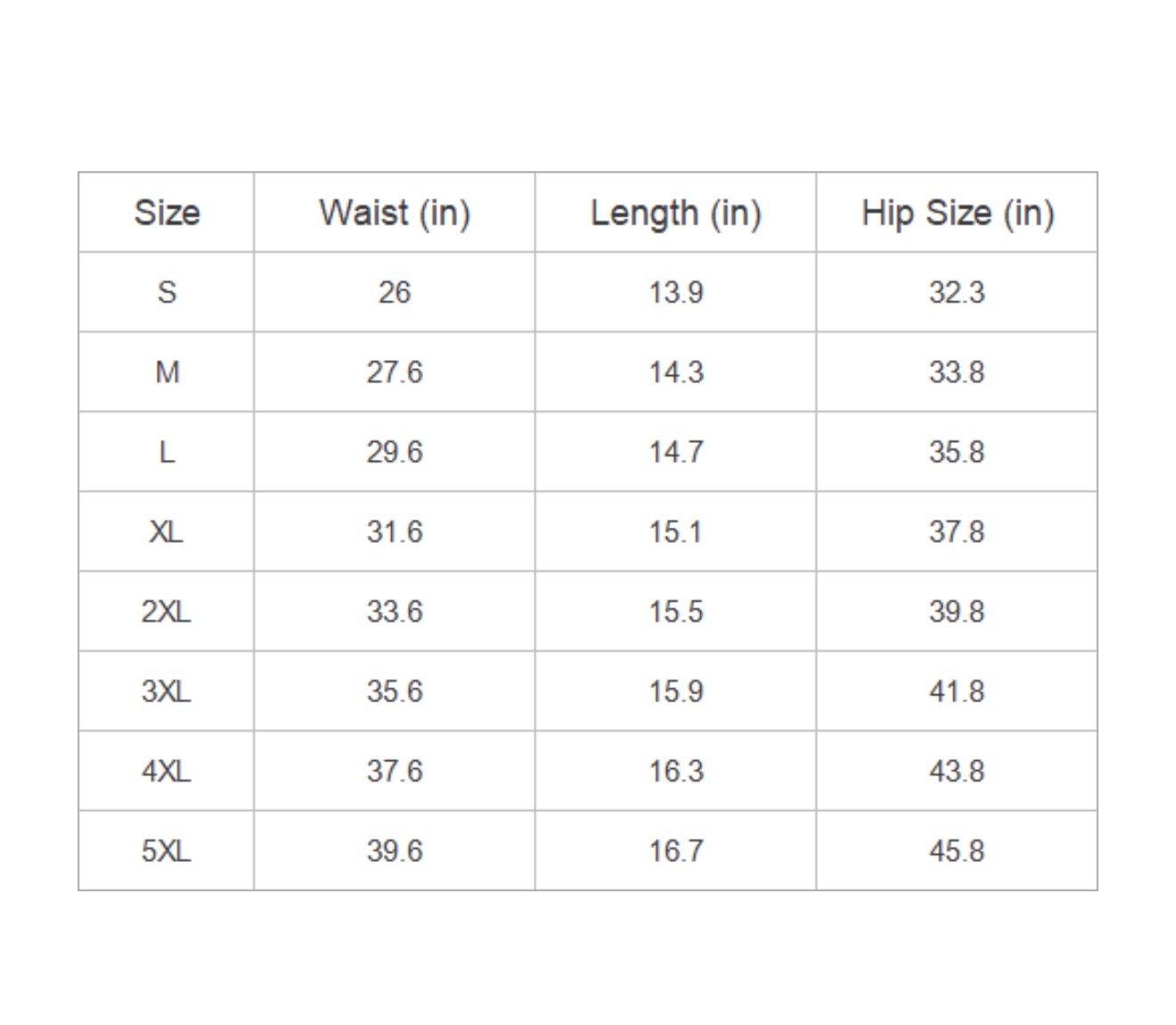Select the XL size row label

pos(167,532)
